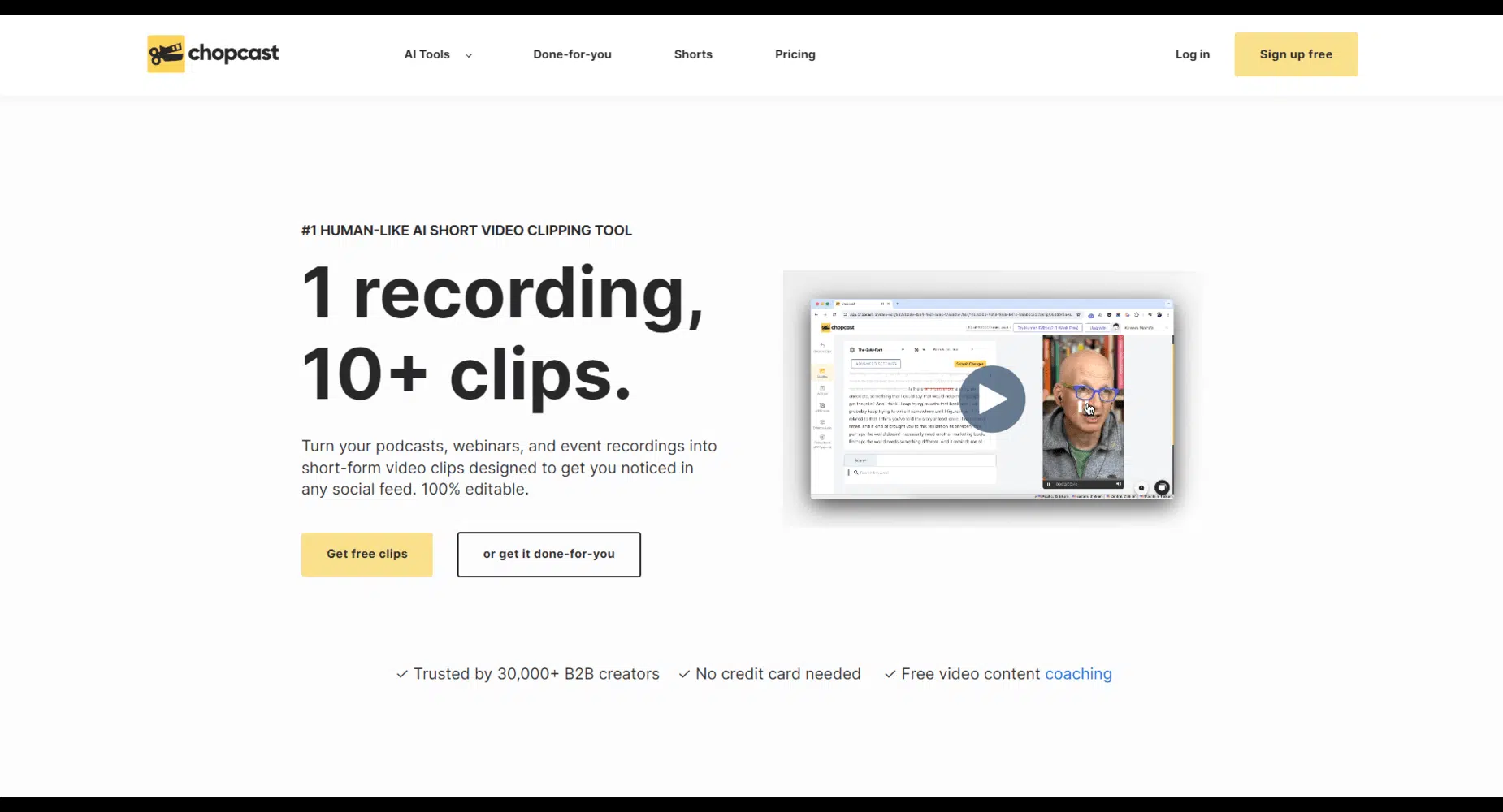The image size is (1503, 812).
Task: Click the pause icon in the video preview
Action: 1049,484
